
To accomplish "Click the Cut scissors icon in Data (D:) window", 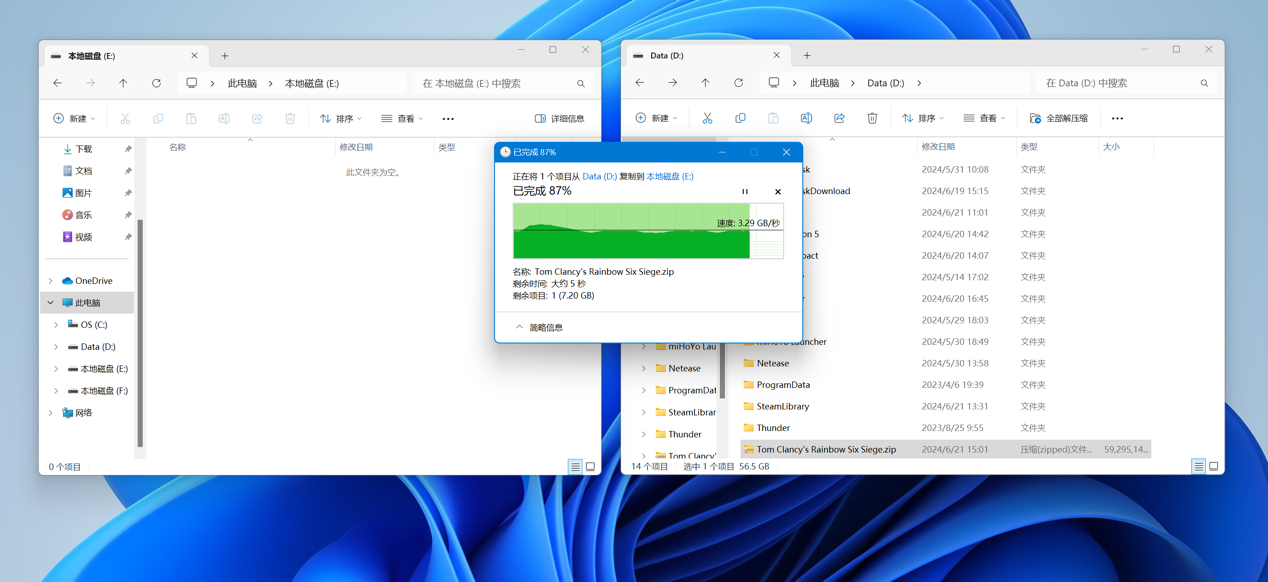I will click(x=707, y=118).
